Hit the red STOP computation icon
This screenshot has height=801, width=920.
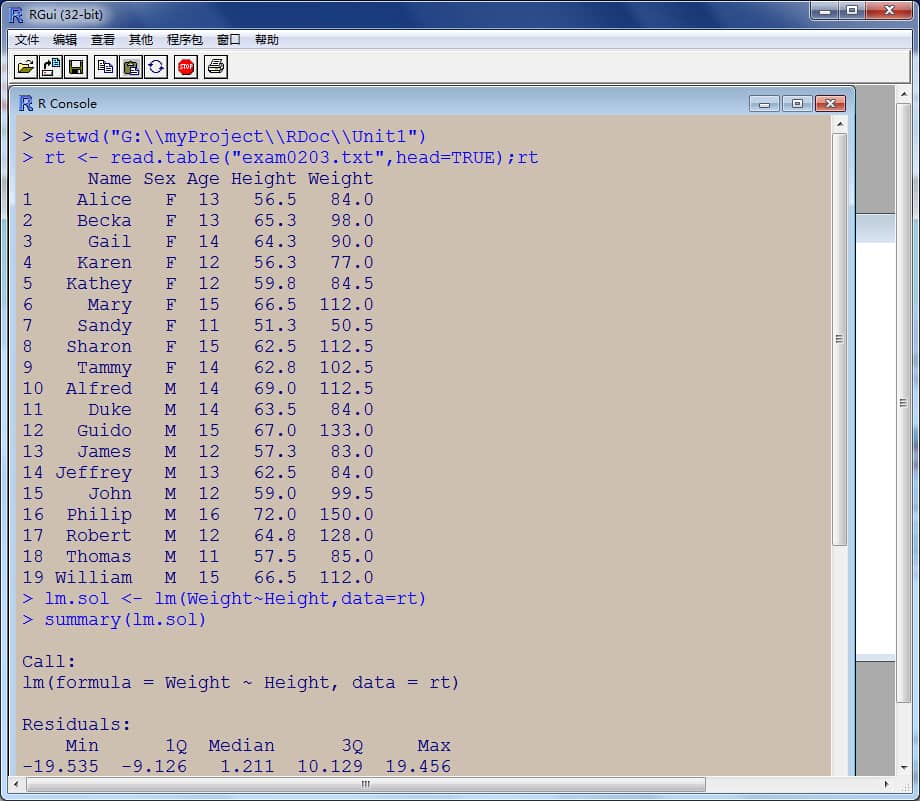click(x=186, y=67)
